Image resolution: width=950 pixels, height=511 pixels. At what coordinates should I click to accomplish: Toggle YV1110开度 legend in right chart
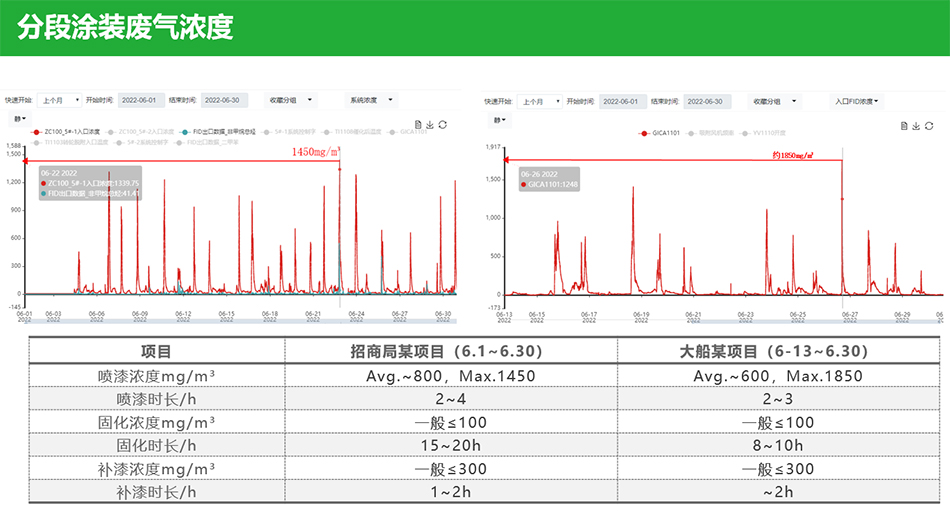[764, 133]
